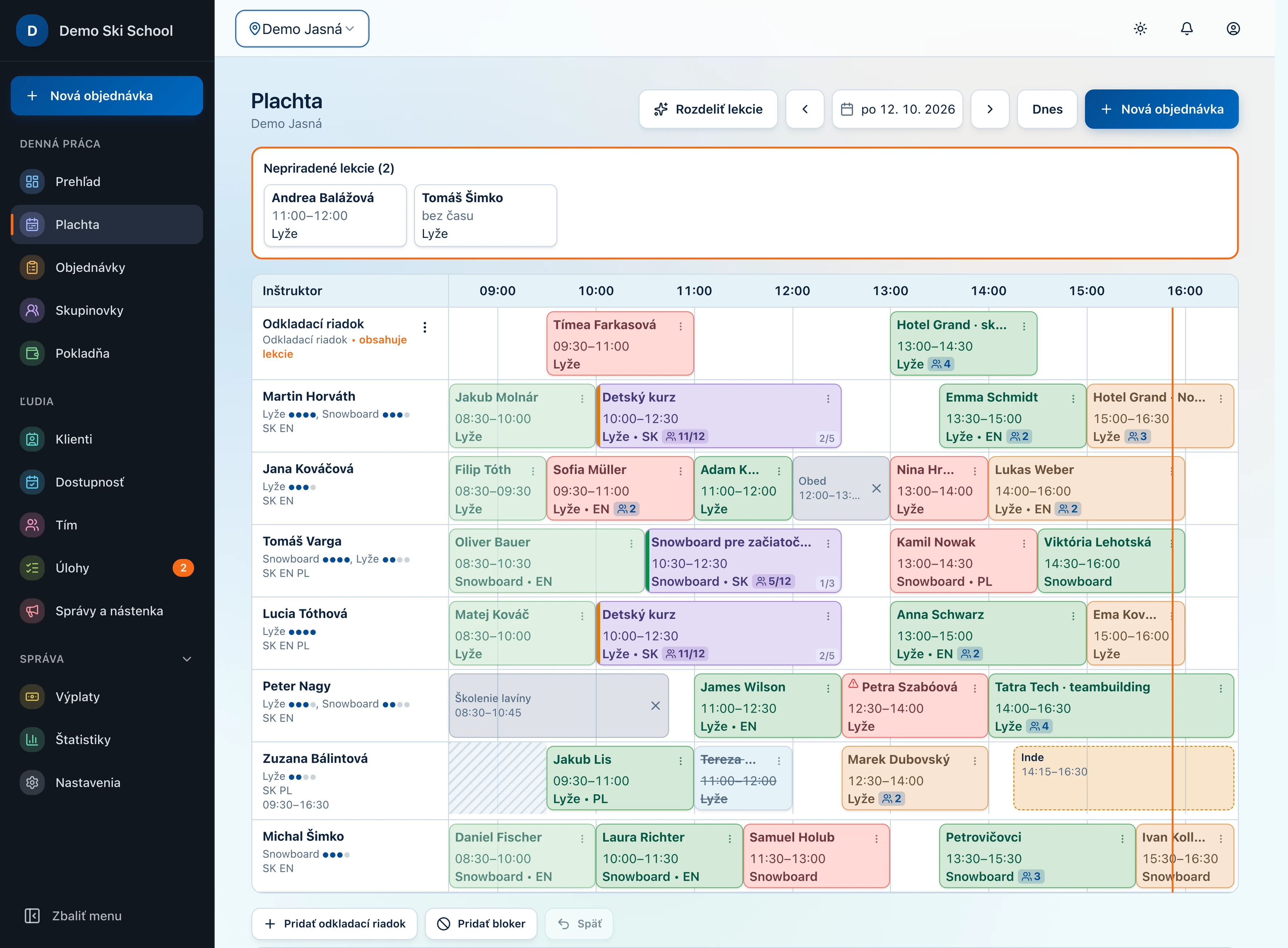
Task: Remove the Obed blocker with X
Action: pos(877,488)
